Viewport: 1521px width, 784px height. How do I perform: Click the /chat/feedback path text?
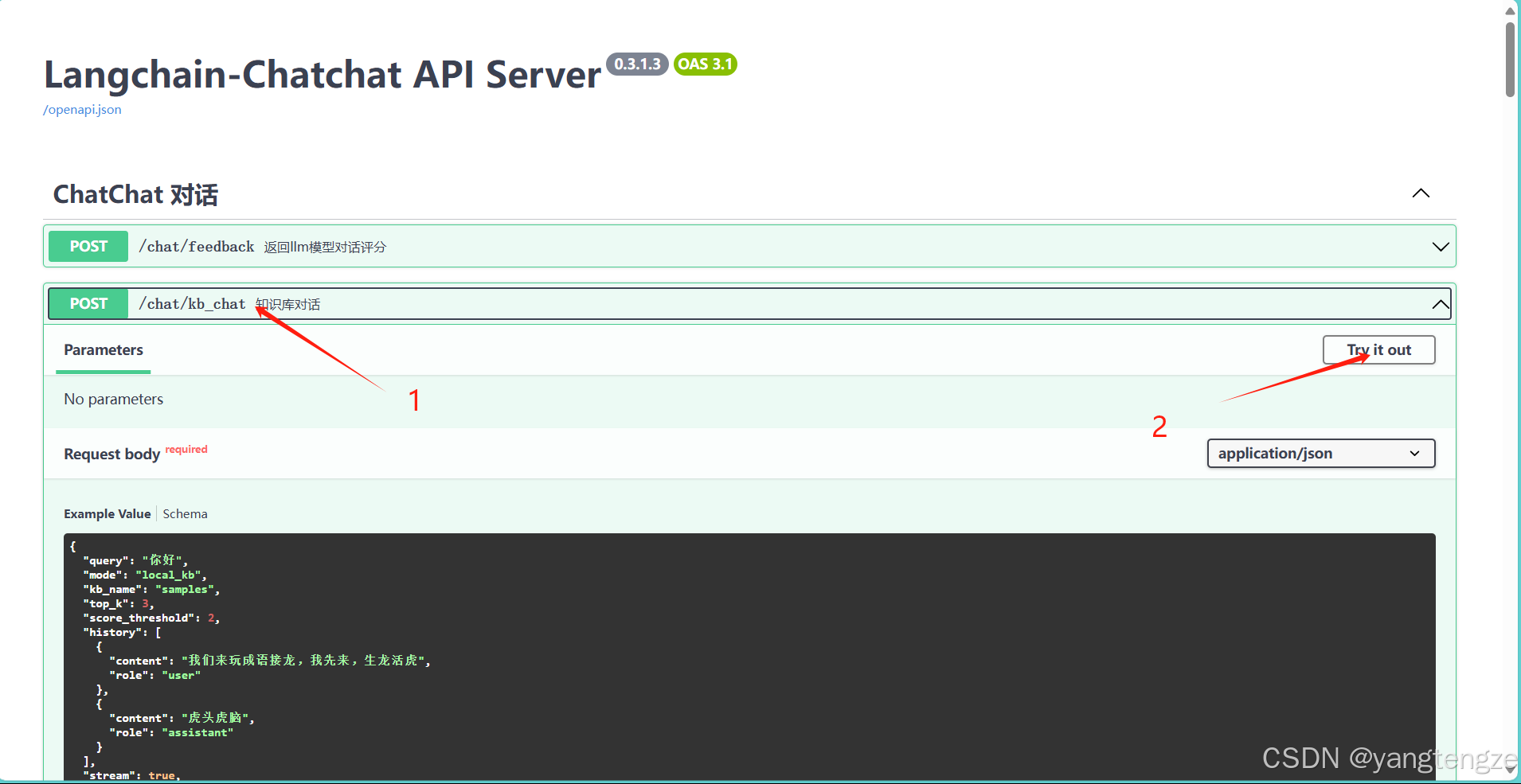click(x=197, y=247)
